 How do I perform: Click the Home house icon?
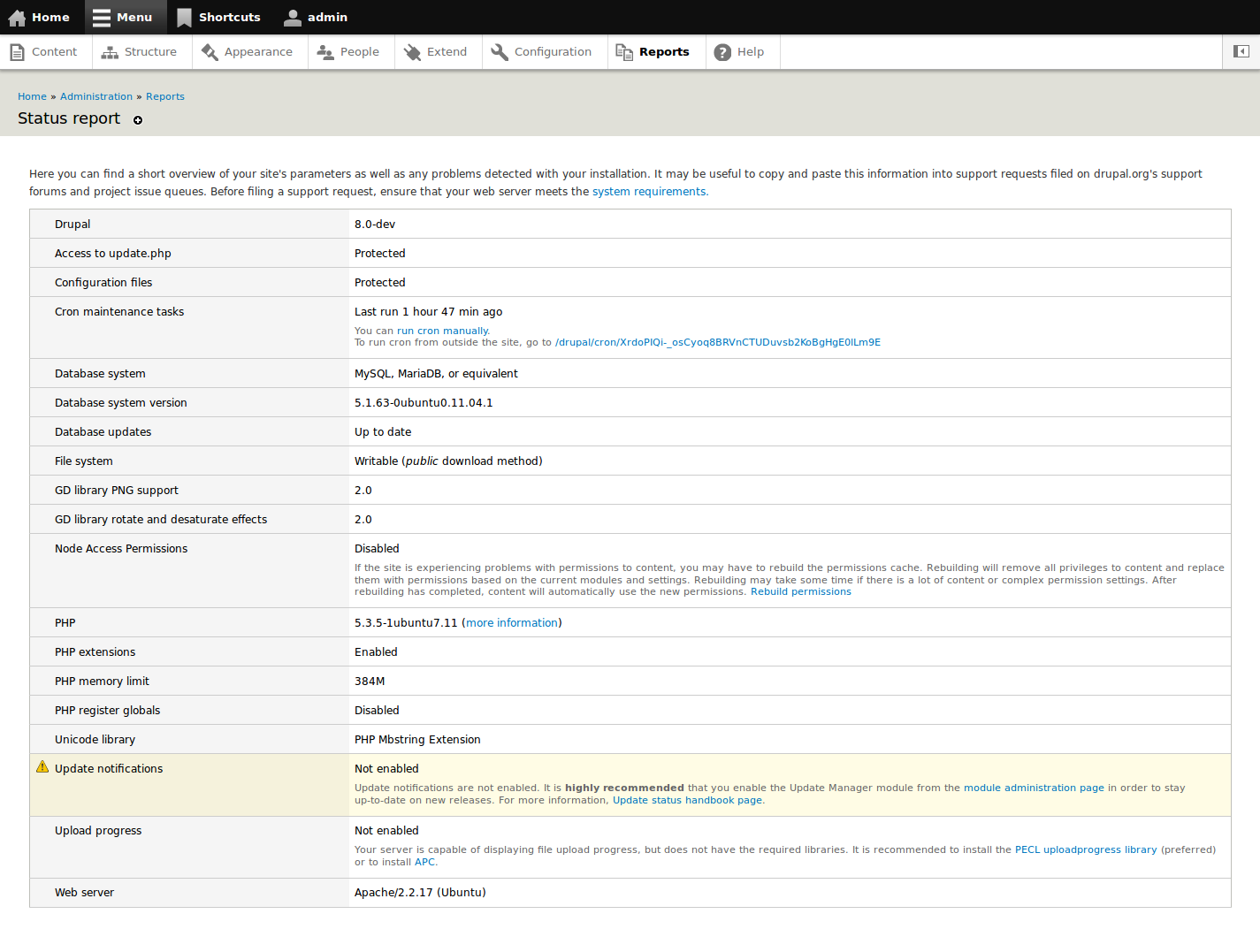tap(17, 17)
